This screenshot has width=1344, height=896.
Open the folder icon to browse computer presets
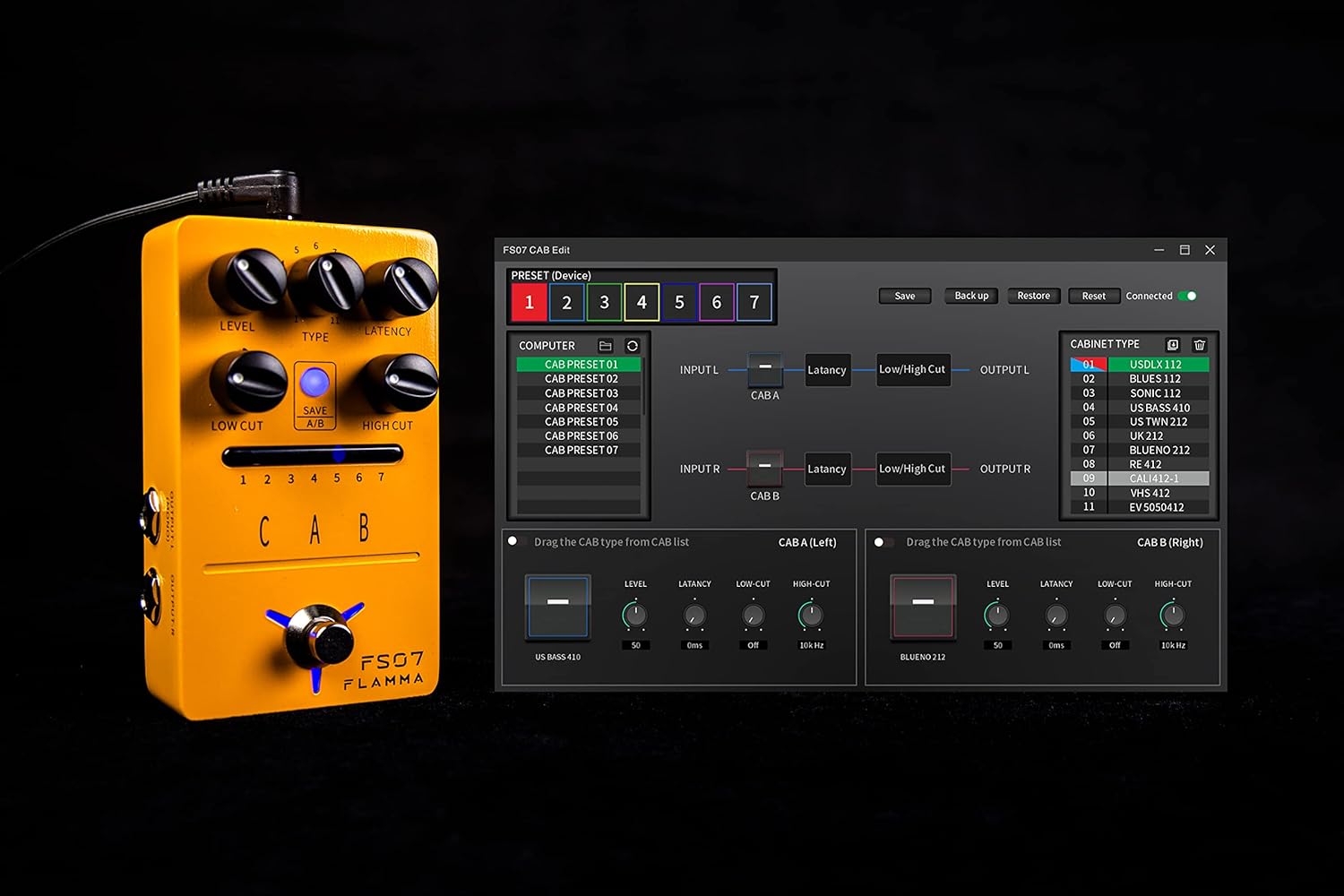point(606,345)
